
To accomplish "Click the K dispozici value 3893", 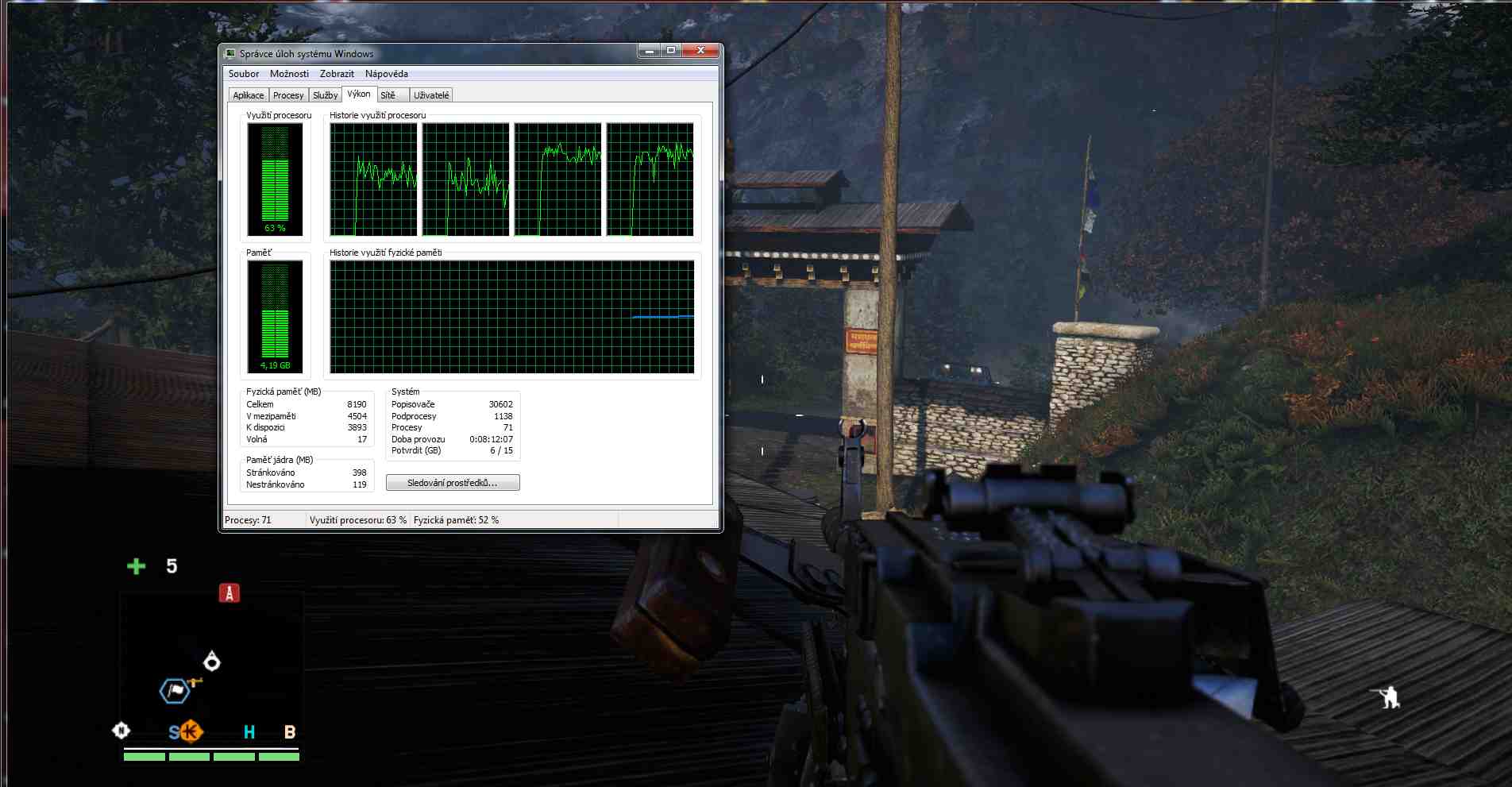I will click(357, 427).
